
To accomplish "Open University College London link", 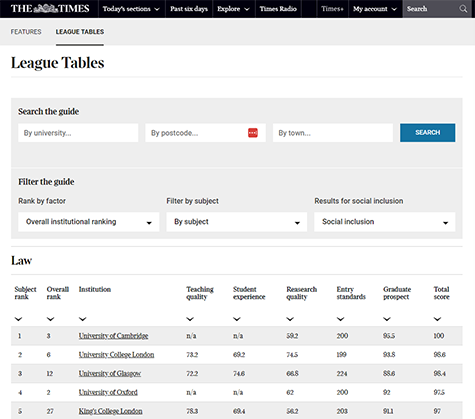I will pyautogui.click(x=116, y=355).
